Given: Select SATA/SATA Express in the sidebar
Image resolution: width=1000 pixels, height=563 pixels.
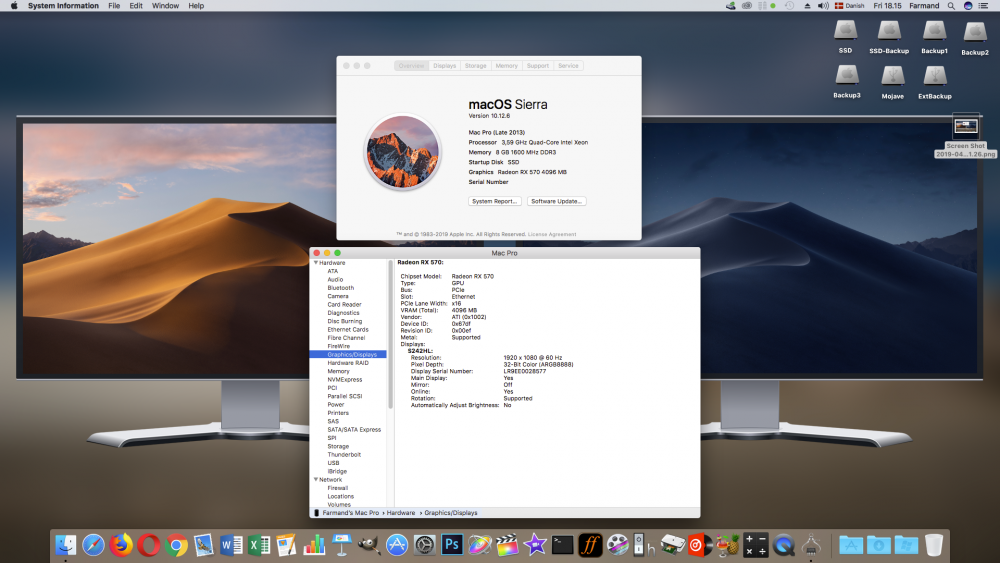Looking at the screenshot, I should pyautogui.click(x=354, y=430).
